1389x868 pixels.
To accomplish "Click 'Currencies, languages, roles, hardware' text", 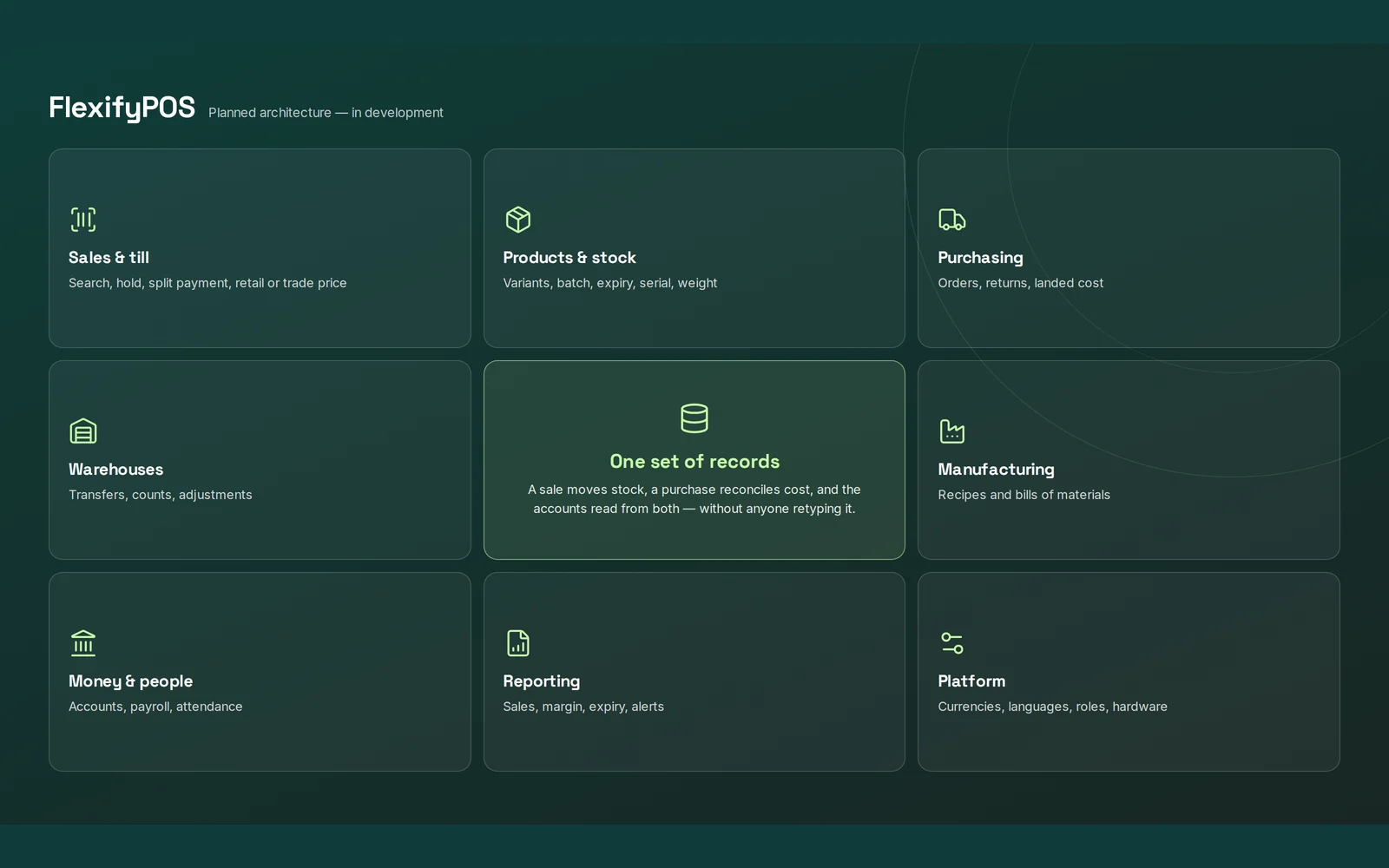I will coord(1053,707).
